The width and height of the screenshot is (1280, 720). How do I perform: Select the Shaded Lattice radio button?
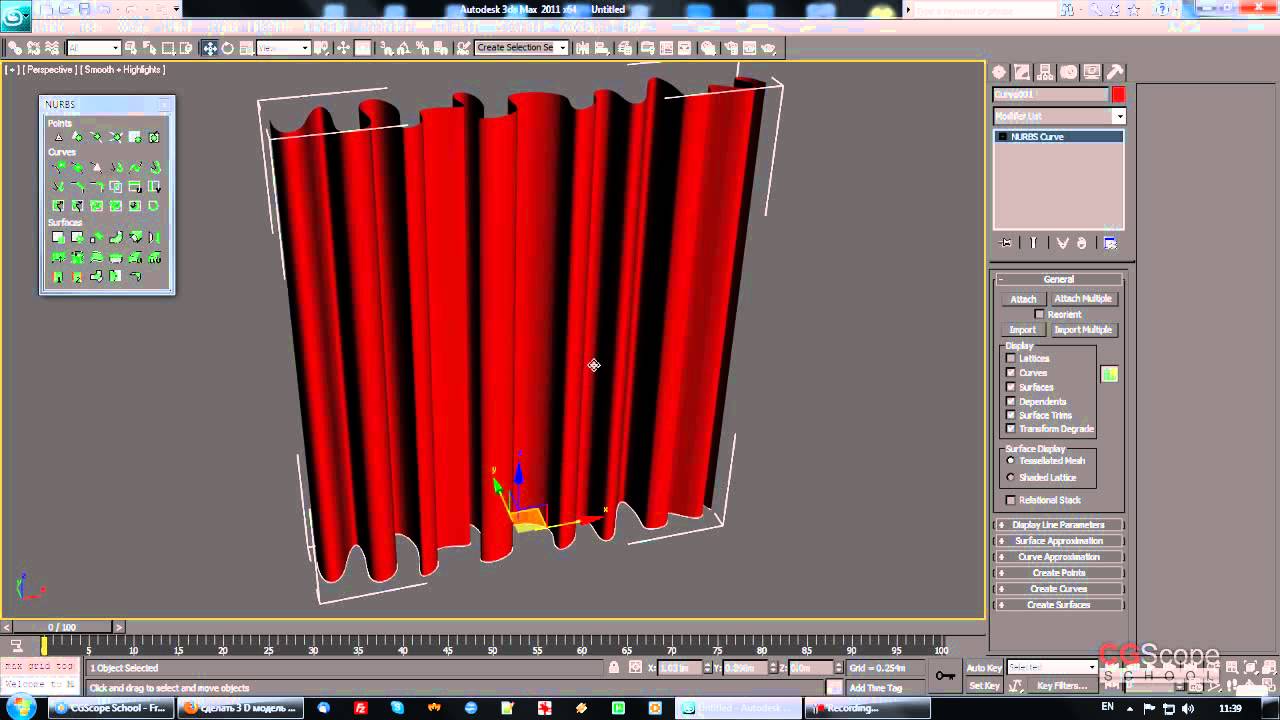(1011, 477)
